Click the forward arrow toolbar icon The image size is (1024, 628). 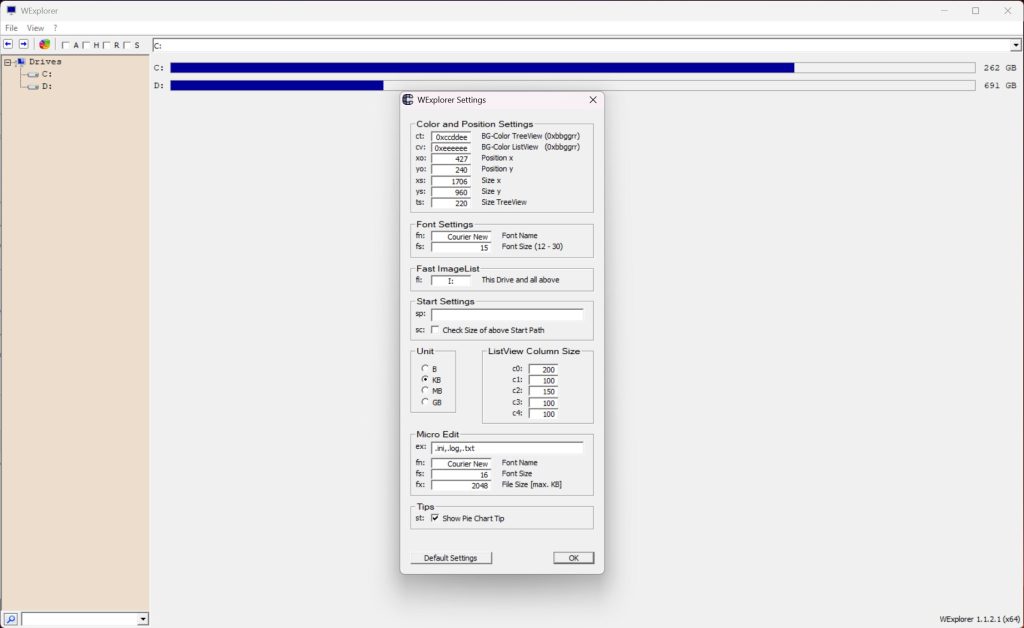[x=24, y=44]
